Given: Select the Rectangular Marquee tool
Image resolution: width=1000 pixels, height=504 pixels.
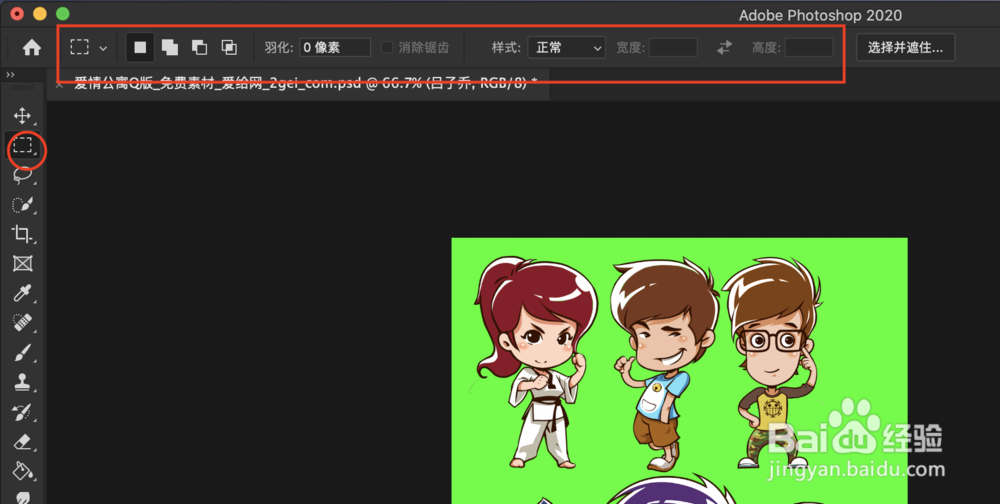Looking at the screenshot, I should [x=23, y=145].
